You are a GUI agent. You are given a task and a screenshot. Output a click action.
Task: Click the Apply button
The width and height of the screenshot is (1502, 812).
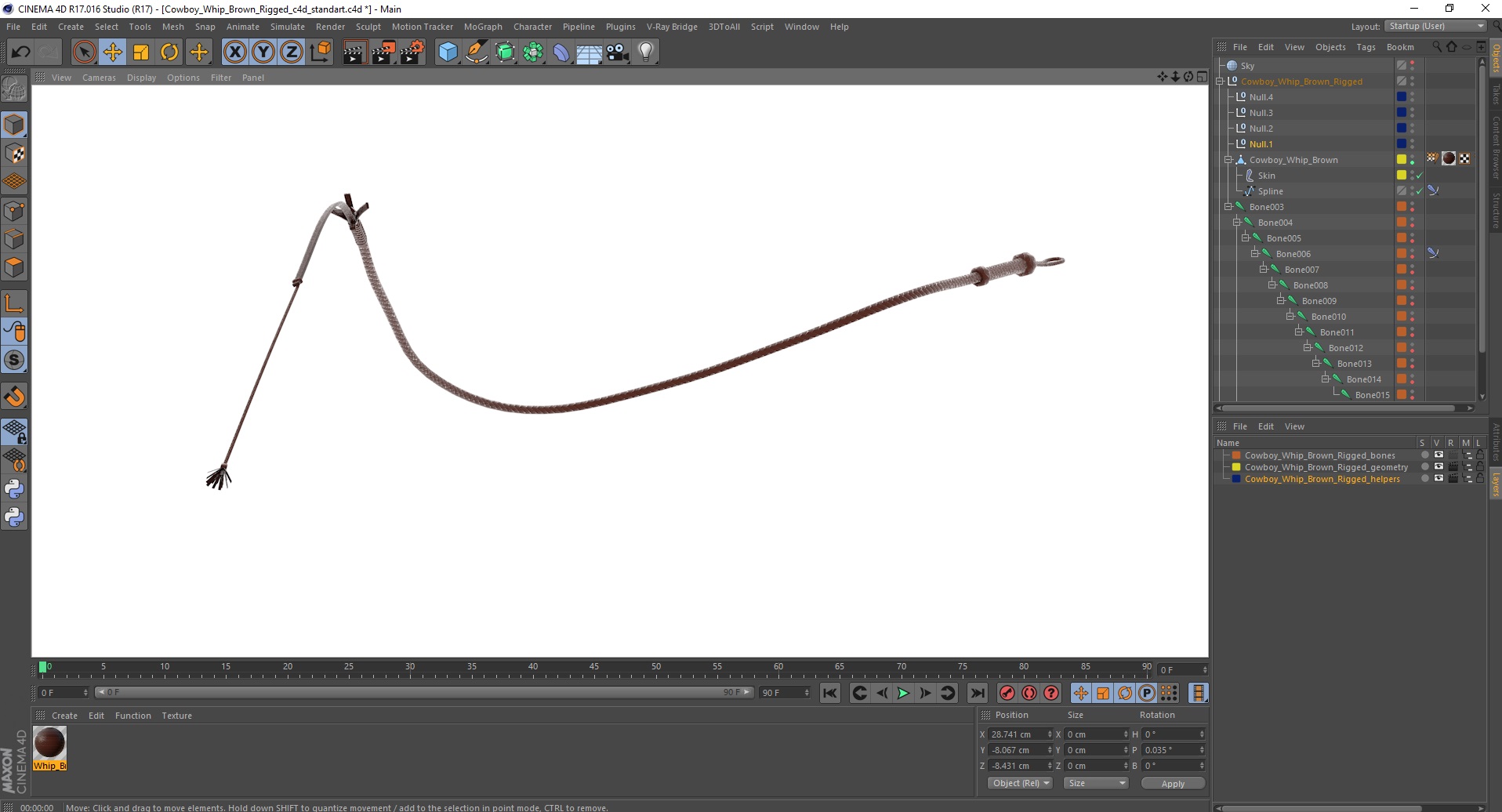point(1173,784)
